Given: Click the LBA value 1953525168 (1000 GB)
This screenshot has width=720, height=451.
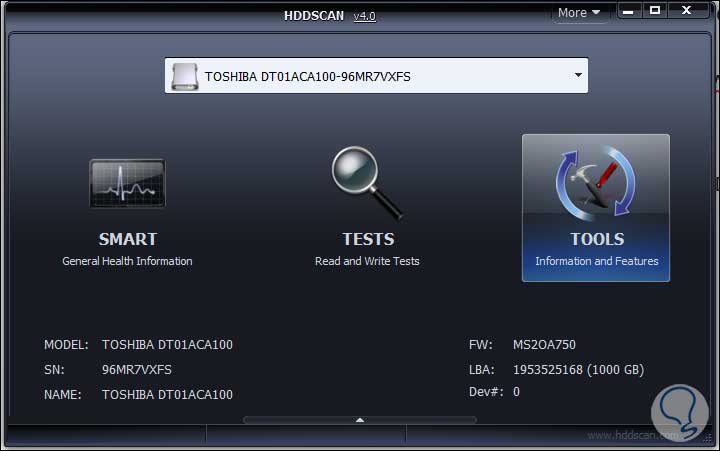Looking at the screenshot, I should coord(579,370).
